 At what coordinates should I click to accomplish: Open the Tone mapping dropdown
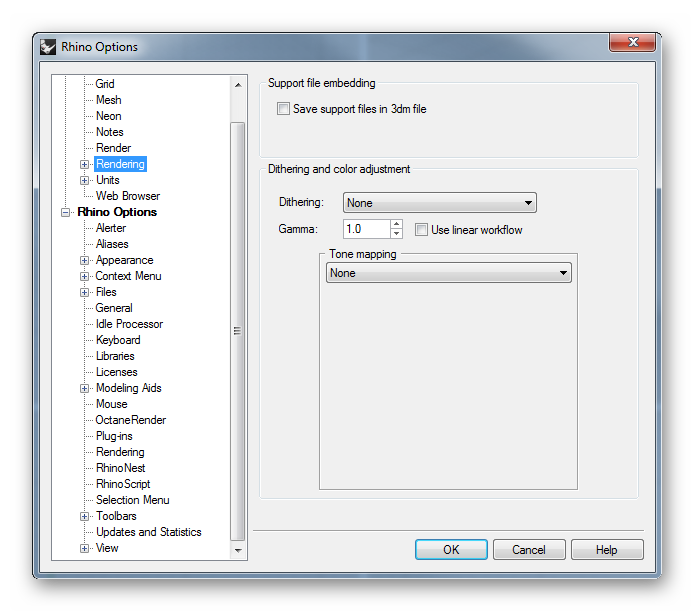(449, 273)
